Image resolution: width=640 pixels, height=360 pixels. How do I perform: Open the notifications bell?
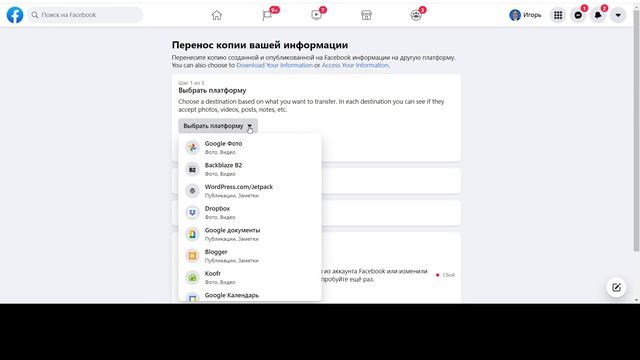pos(598,15)
